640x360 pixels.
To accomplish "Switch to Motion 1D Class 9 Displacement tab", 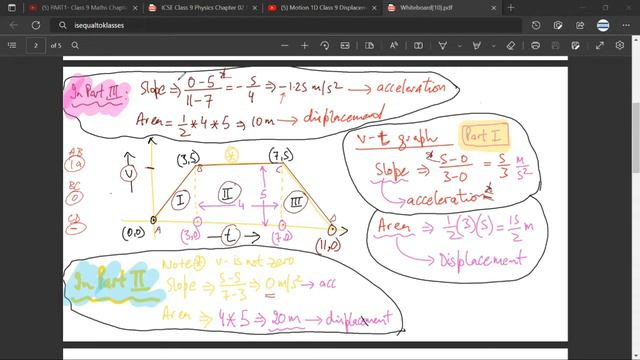I will [322, 7].
